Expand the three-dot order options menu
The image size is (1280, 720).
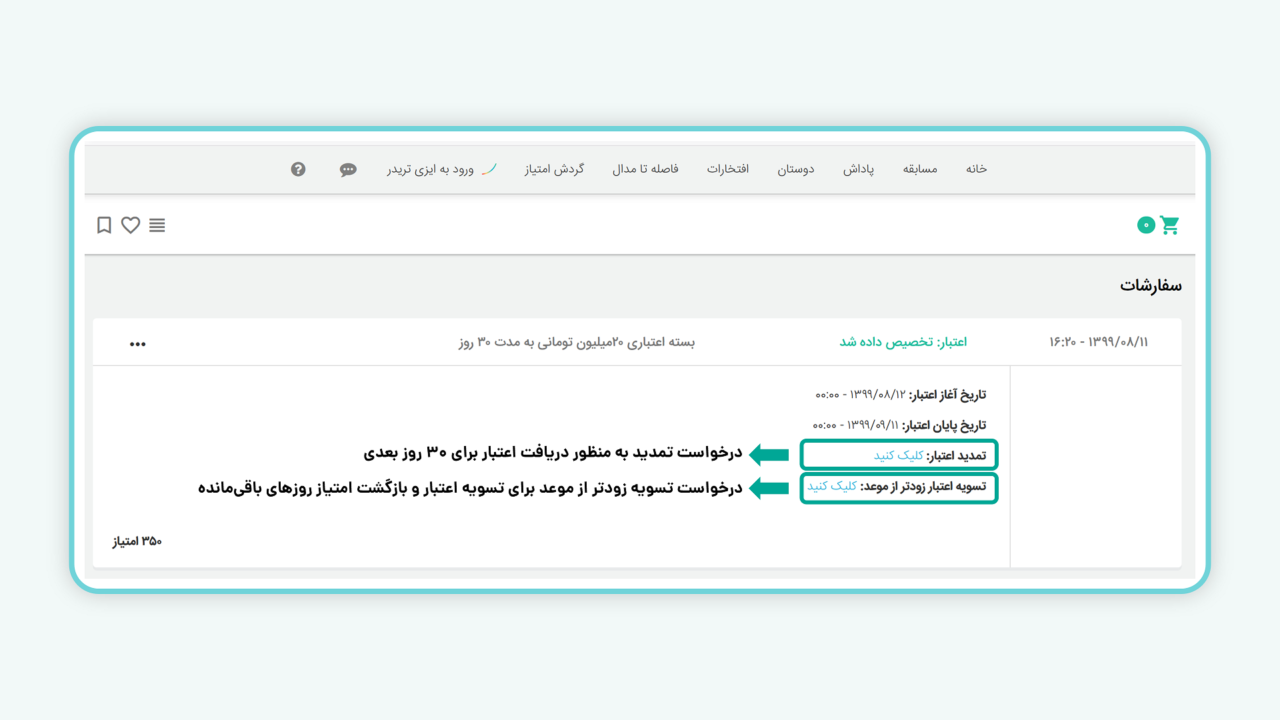click(x=138, y=343)
